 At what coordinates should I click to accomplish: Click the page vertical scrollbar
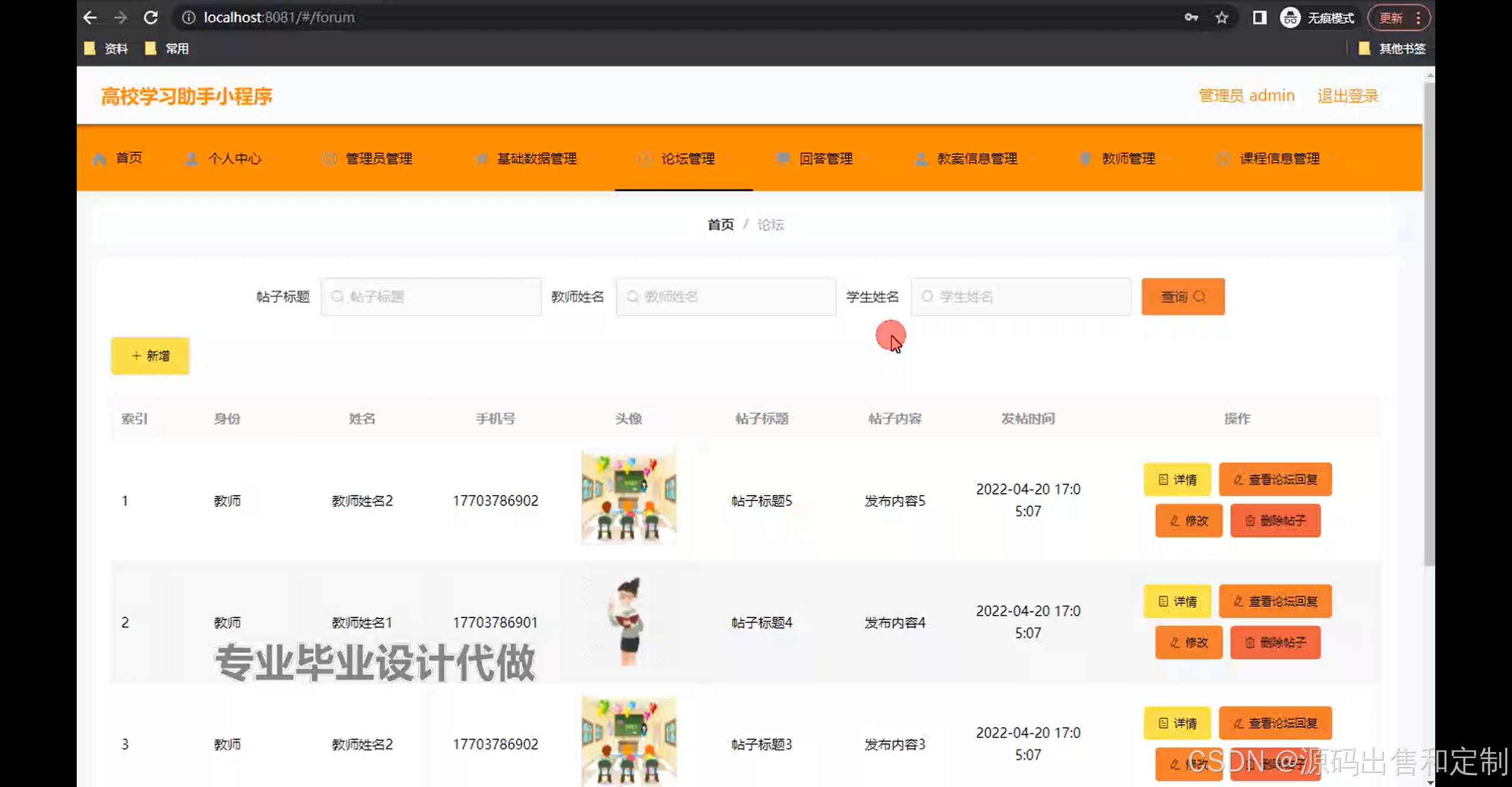click(1429, 325)
